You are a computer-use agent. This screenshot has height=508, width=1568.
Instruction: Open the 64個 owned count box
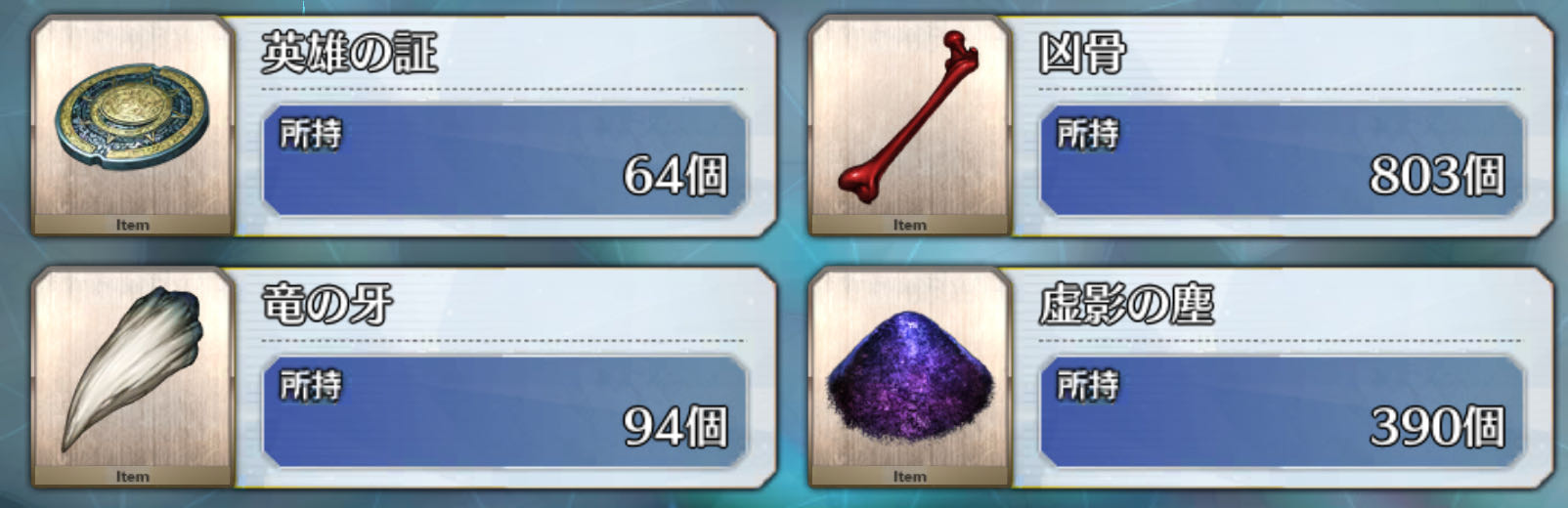(504, 159)
